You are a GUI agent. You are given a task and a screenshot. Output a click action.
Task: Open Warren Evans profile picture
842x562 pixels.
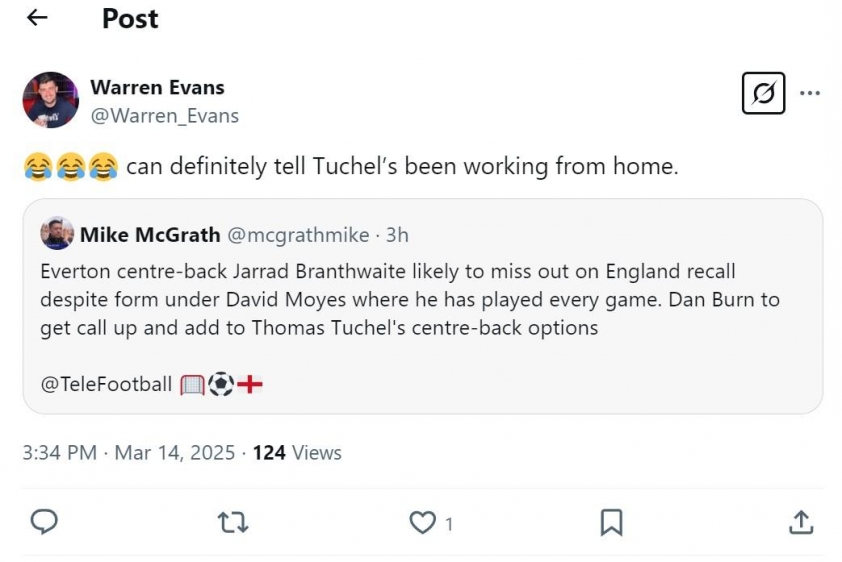point(50,100)
